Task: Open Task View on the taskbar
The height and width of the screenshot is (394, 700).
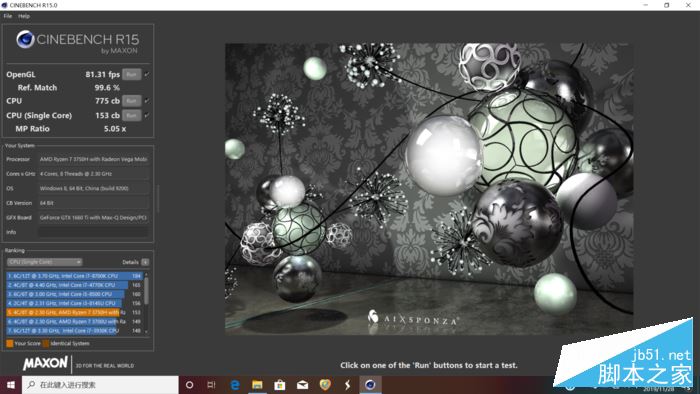Action: pos(211,385)
